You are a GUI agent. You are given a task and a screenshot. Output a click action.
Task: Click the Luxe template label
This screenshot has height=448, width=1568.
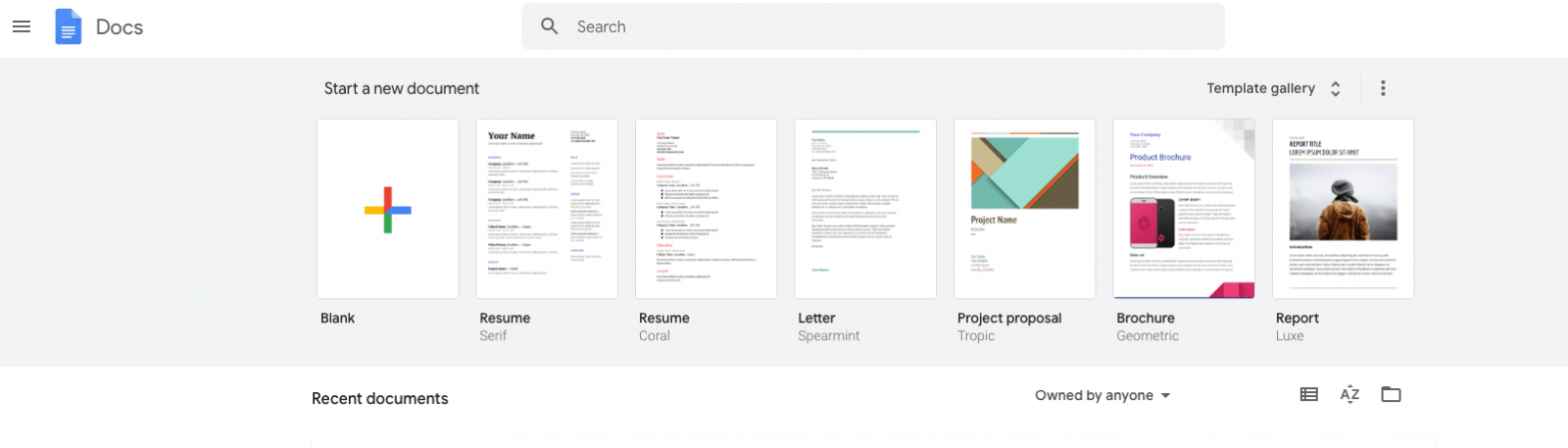pyautogui.click(x=1290, y=335)
